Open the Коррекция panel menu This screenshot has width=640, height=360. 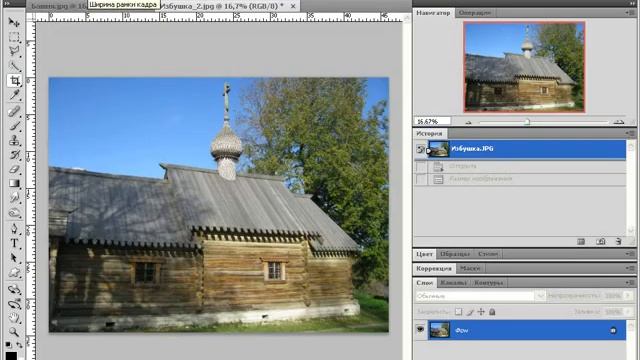(630, 268)
